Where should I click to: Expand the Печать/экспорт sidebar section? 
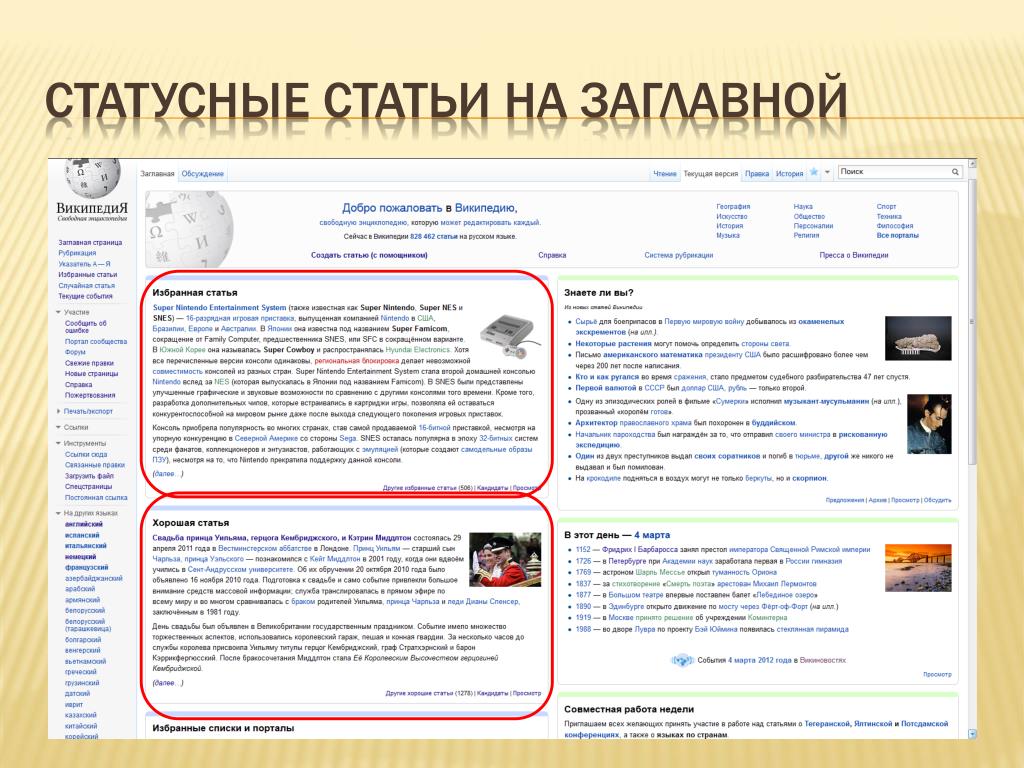pos(59,411)
